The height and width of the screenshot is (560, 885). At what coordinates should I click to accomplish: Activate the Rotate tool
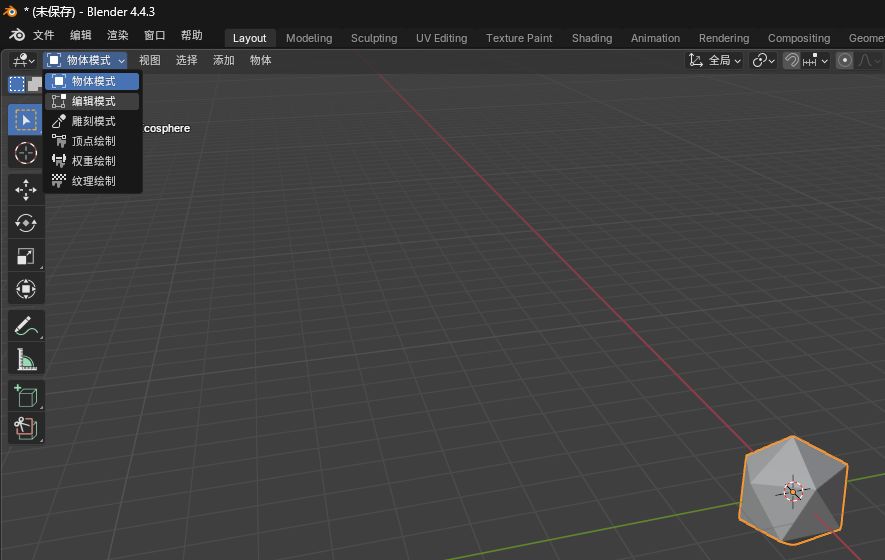[26, 223]
